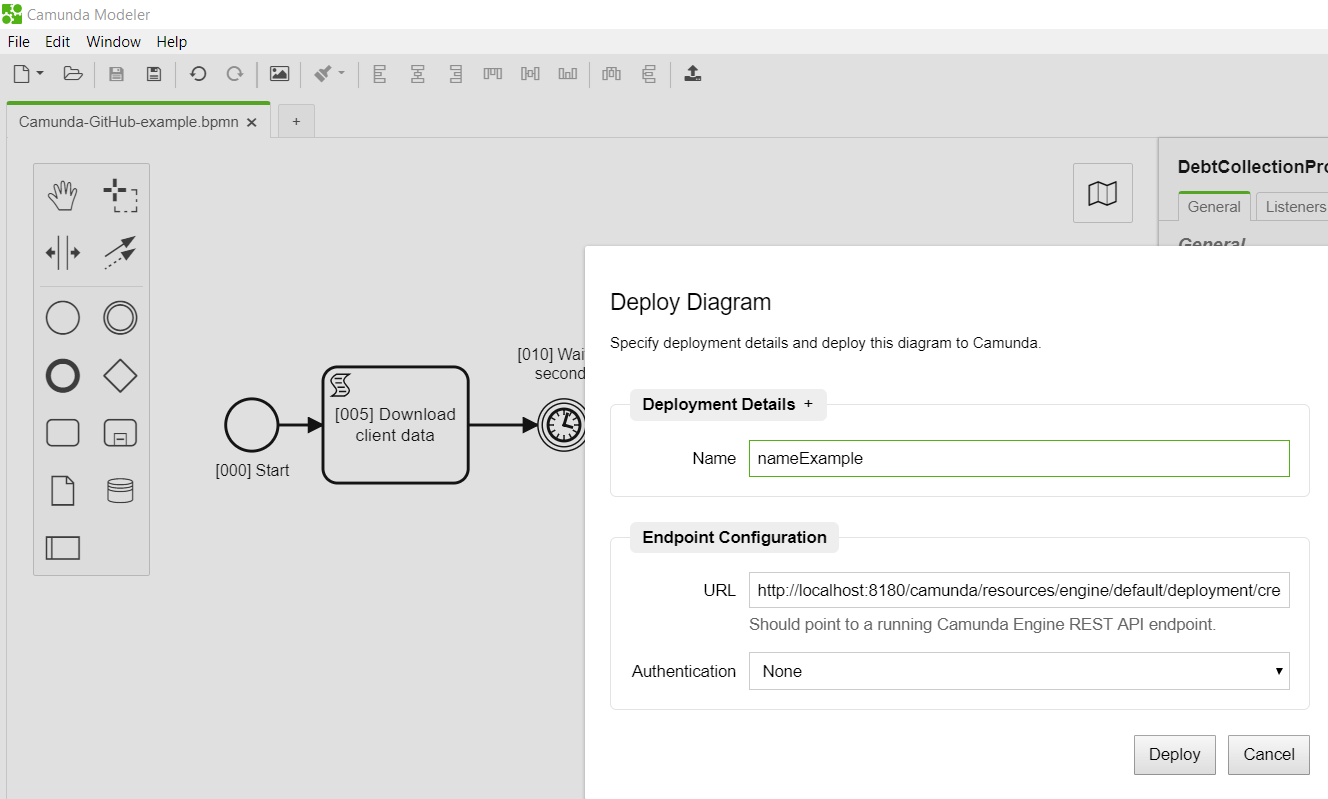Align elements left
Screen dimensions: 1328x799
379,73
